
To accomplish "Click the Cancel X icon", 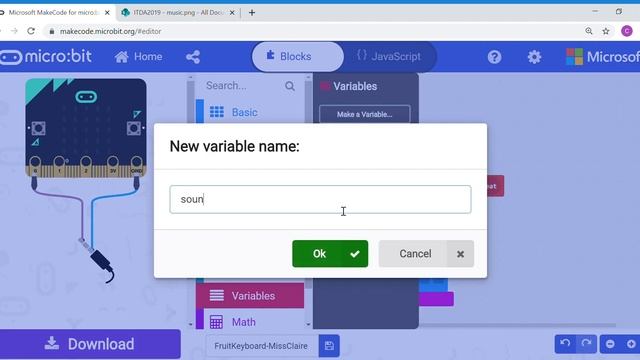I will click(460, 254).
